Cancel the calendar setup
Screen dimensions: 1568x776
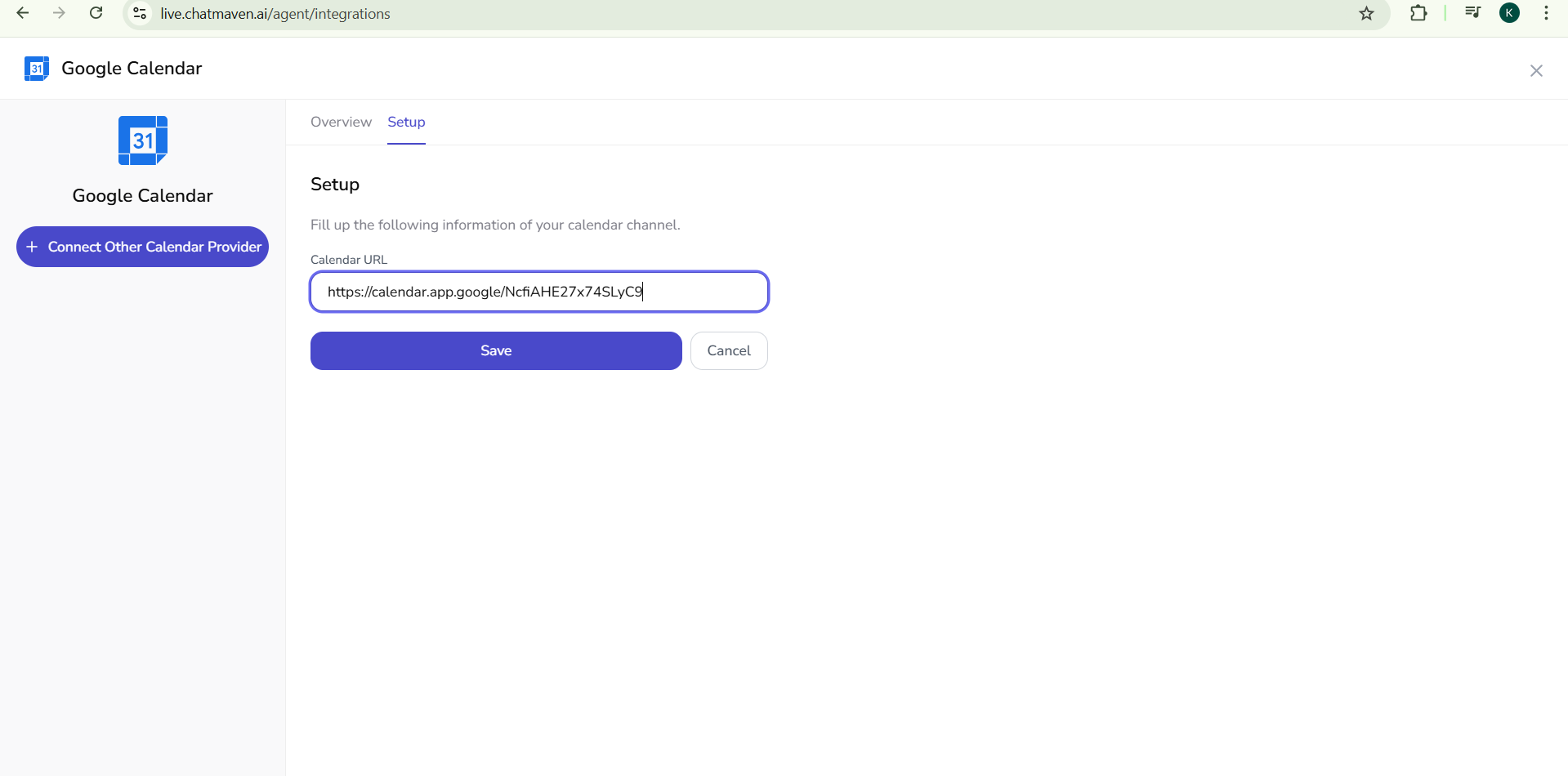tap(728, 350)
